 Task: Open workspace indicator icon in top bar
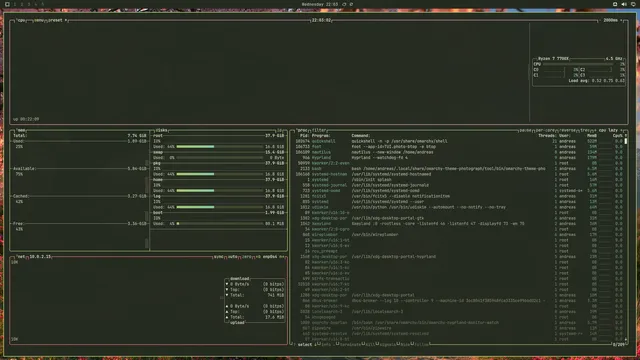7,4
